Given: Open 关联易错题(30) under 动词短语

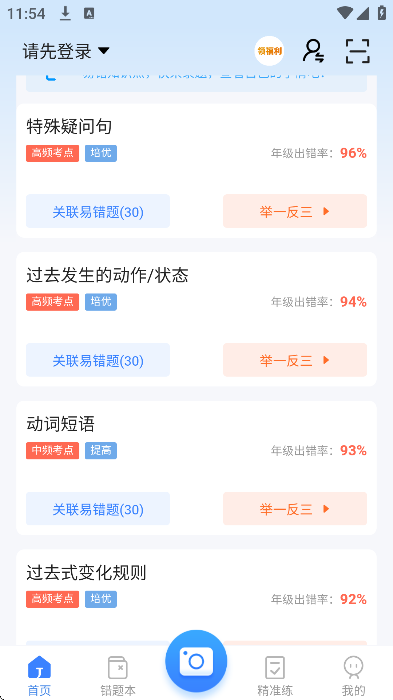Looking at the screenshot, I should point(98,508).
